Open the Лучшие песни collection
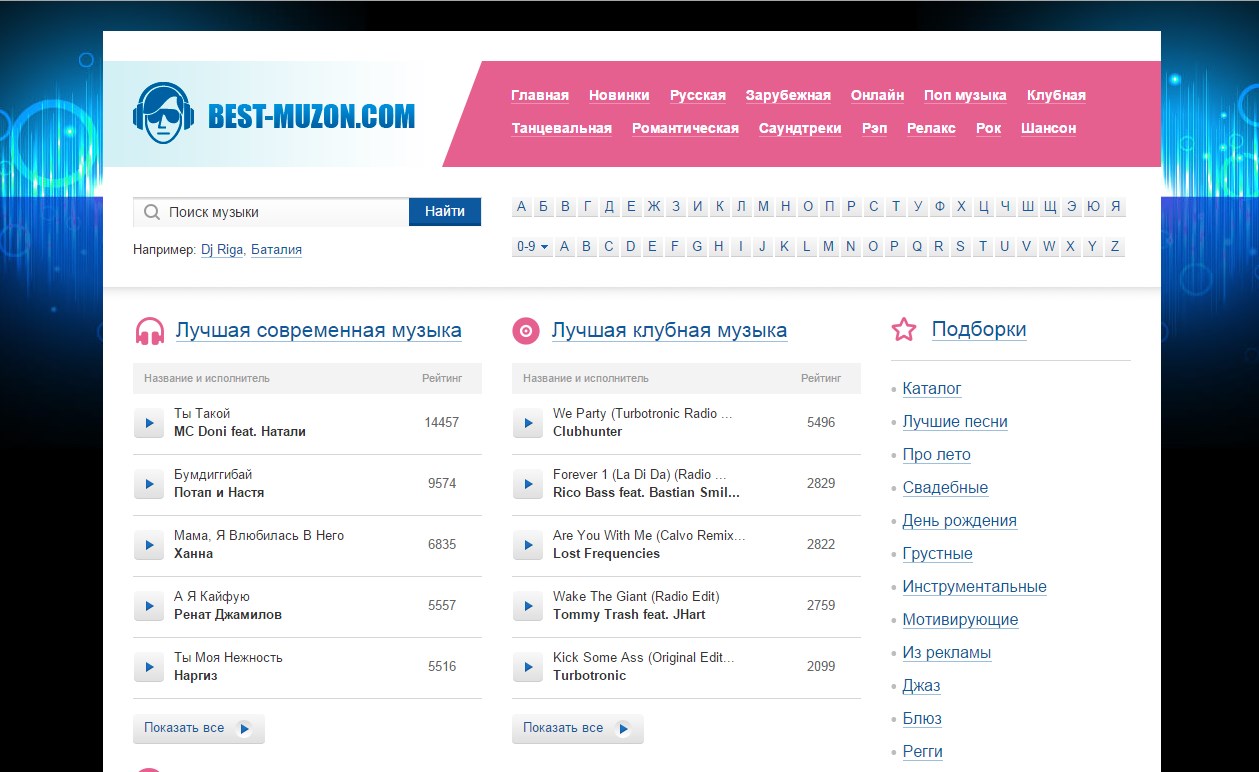 (x=955, y=422)
